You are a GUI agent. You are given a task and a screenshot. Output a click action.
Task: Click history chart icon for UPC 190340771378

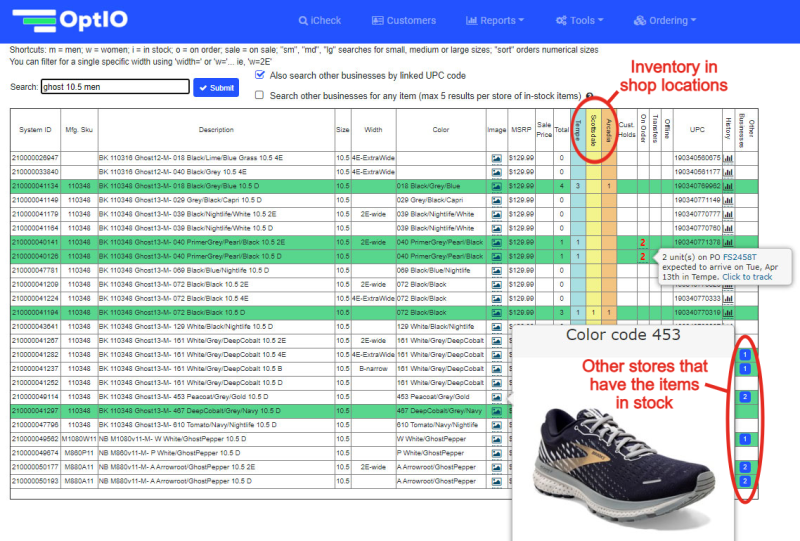point(729,242)
